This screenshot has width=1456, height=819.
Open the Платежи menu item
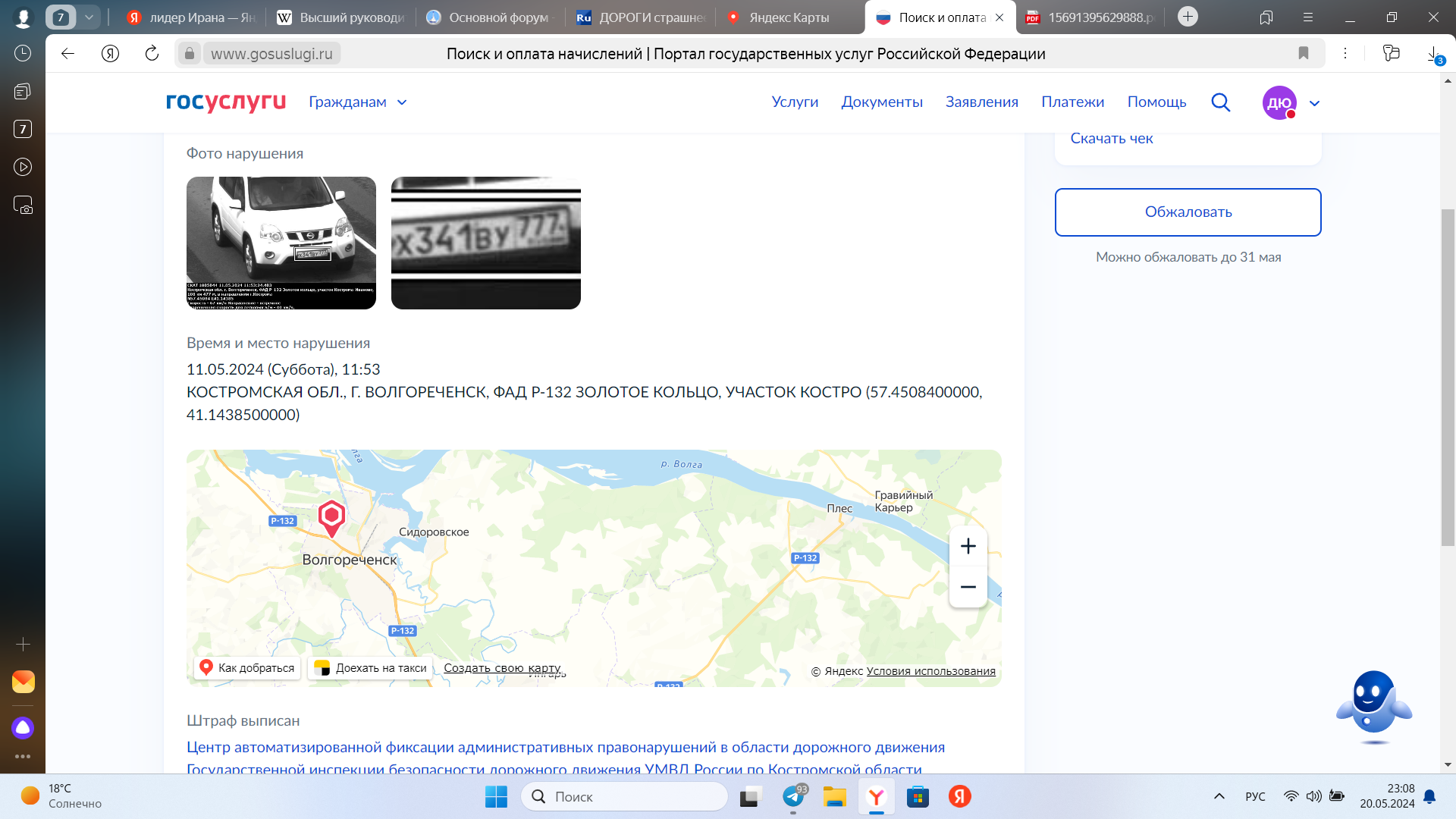point(1072,102)
